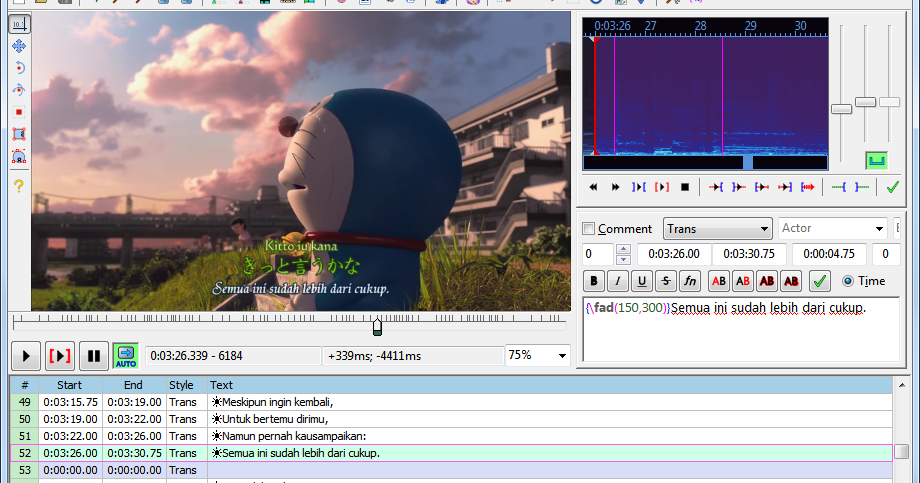The image size is (920, 483).
Task: Select the rotate on XY axes tool
Action: coord(19,90)
